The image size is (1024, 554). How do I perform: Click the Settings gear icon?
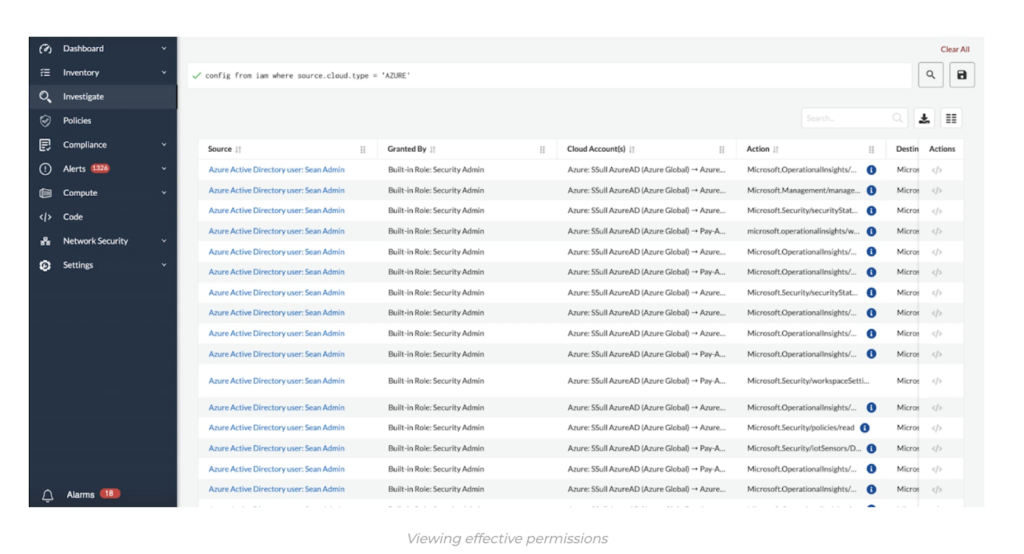(45, 265)
